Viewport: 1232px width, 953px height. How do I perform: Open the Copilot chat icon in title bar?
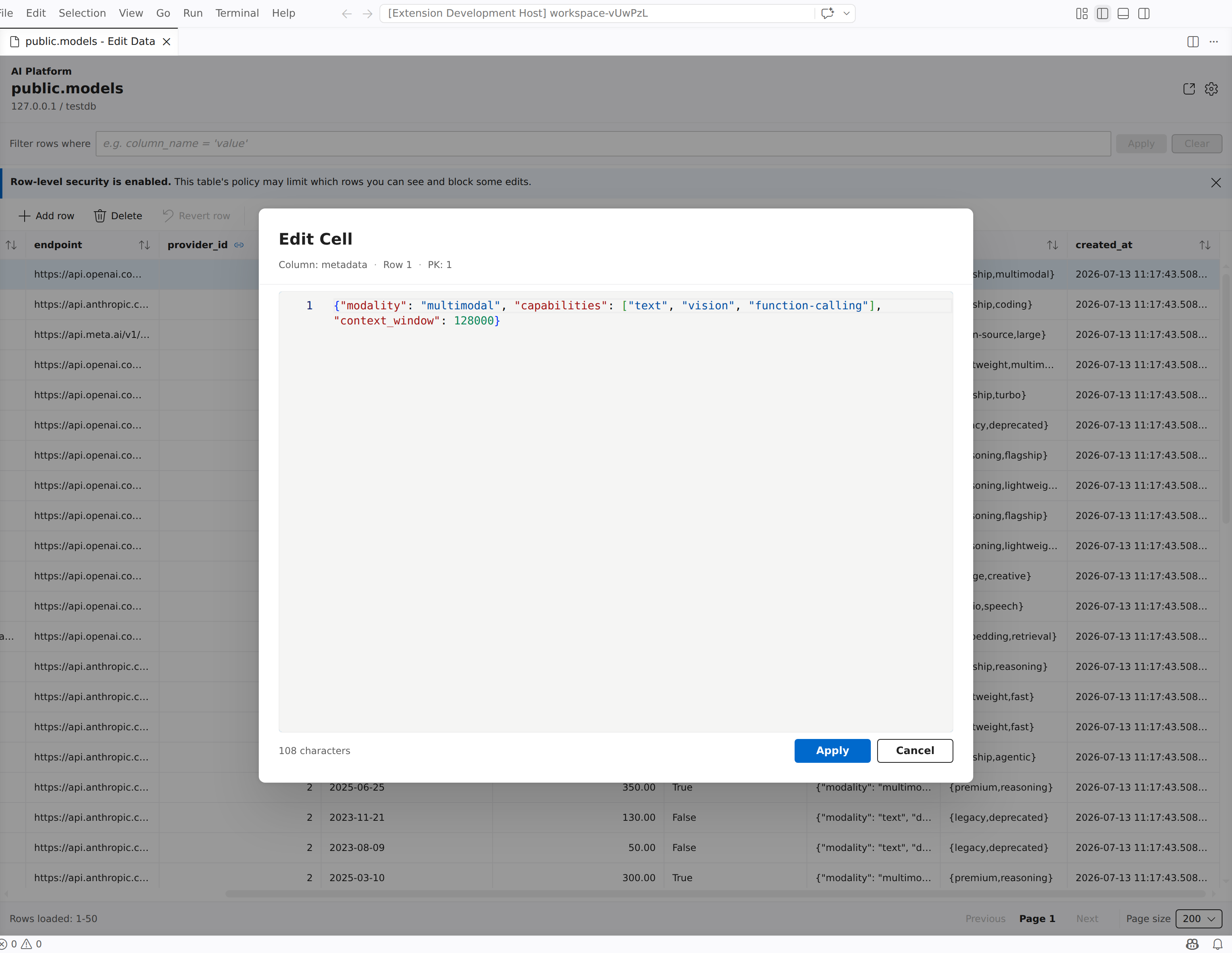coord(828,13)
